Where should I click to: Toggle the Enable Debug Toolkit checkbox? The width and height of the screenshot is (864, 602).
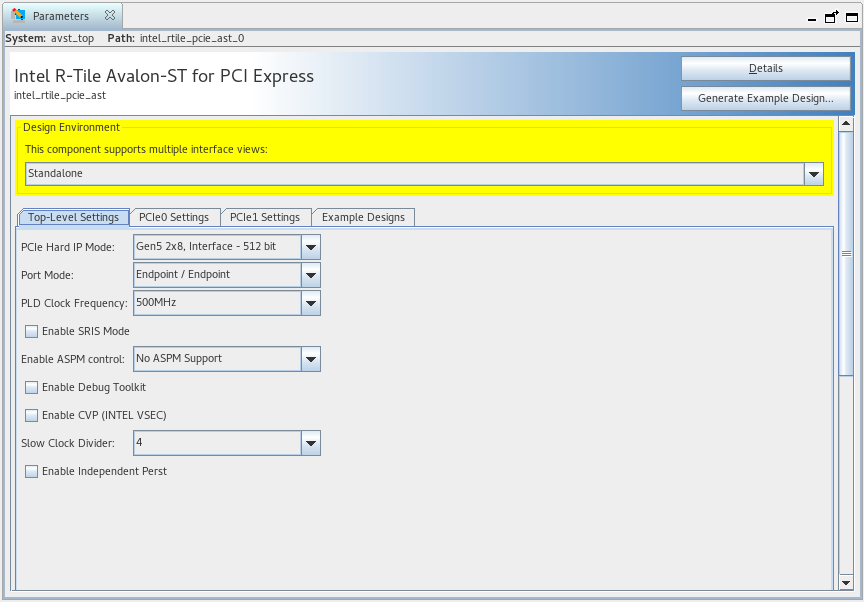point(31,387)
